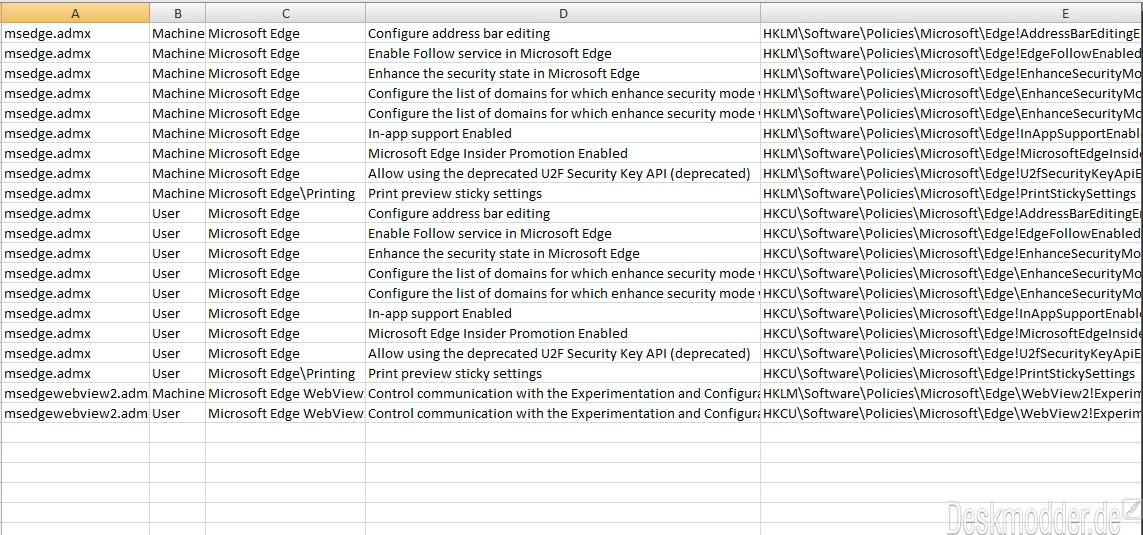The image size is (1143, 535).
Task: Select the 'Machine' cell beside Microsoft Edge\Printing
Action: (x=178, y=194)
